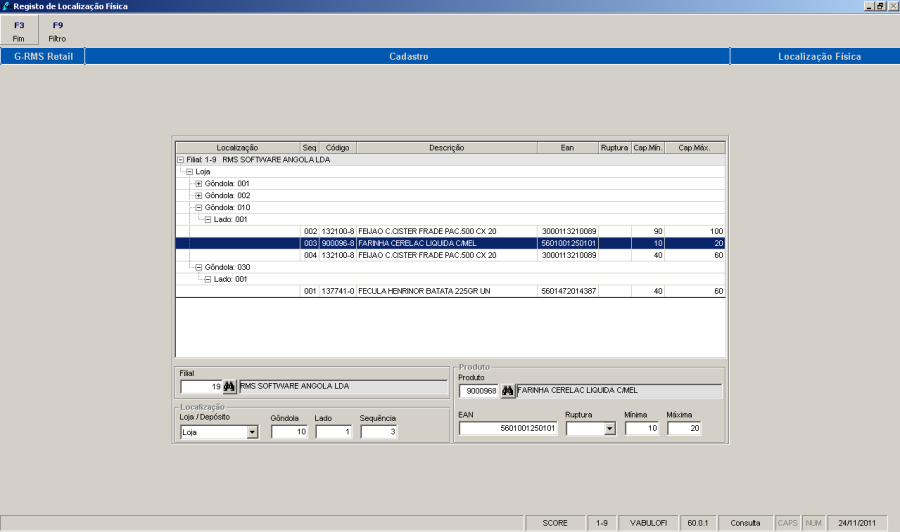This screenshot has height=532, width=900.
Task: Open the Ruptura dropdown list
Action: (x=609, y=429)
